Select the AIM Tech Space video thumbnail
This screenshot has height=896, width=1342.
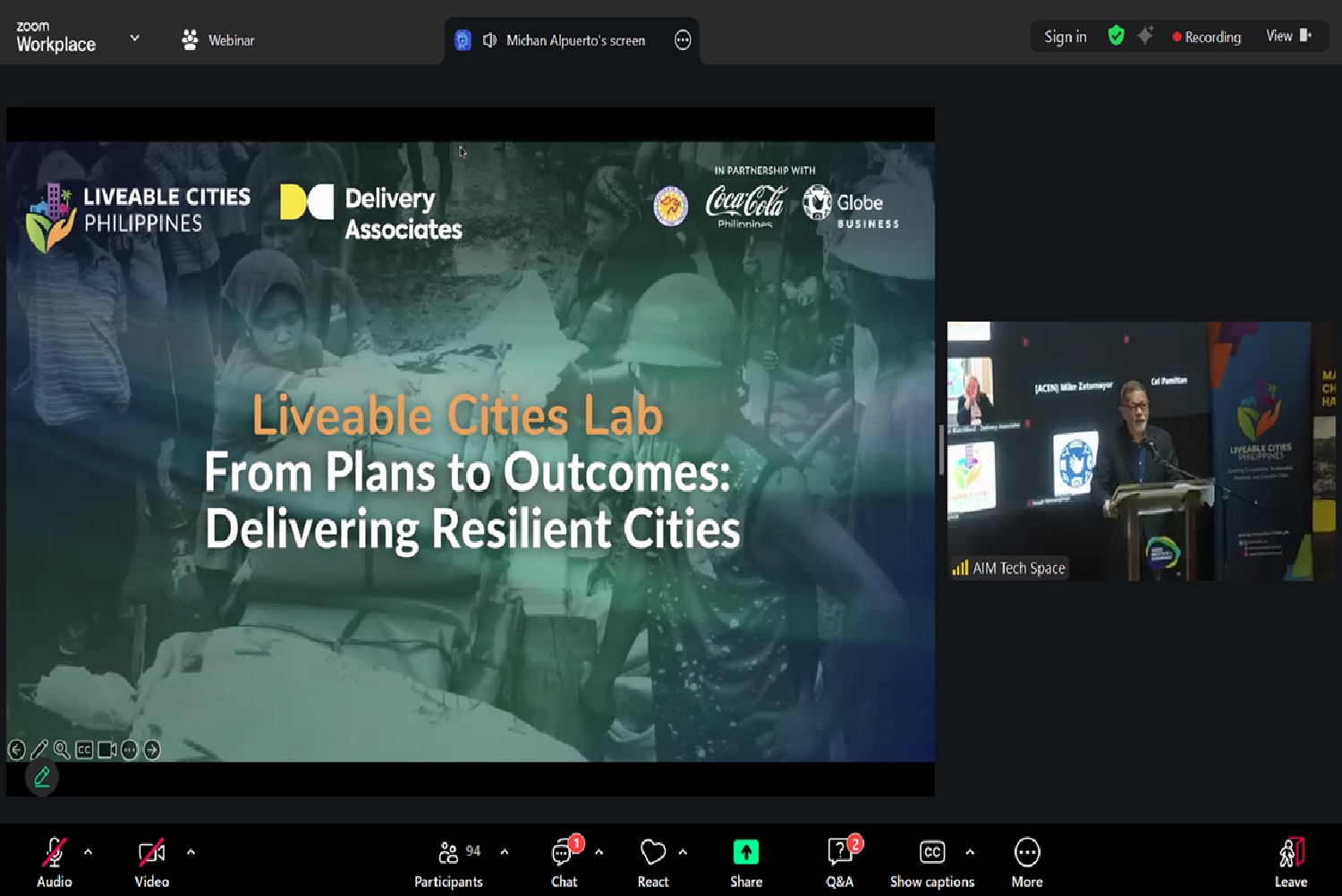pyautogui.click(x=1141, y=451)
